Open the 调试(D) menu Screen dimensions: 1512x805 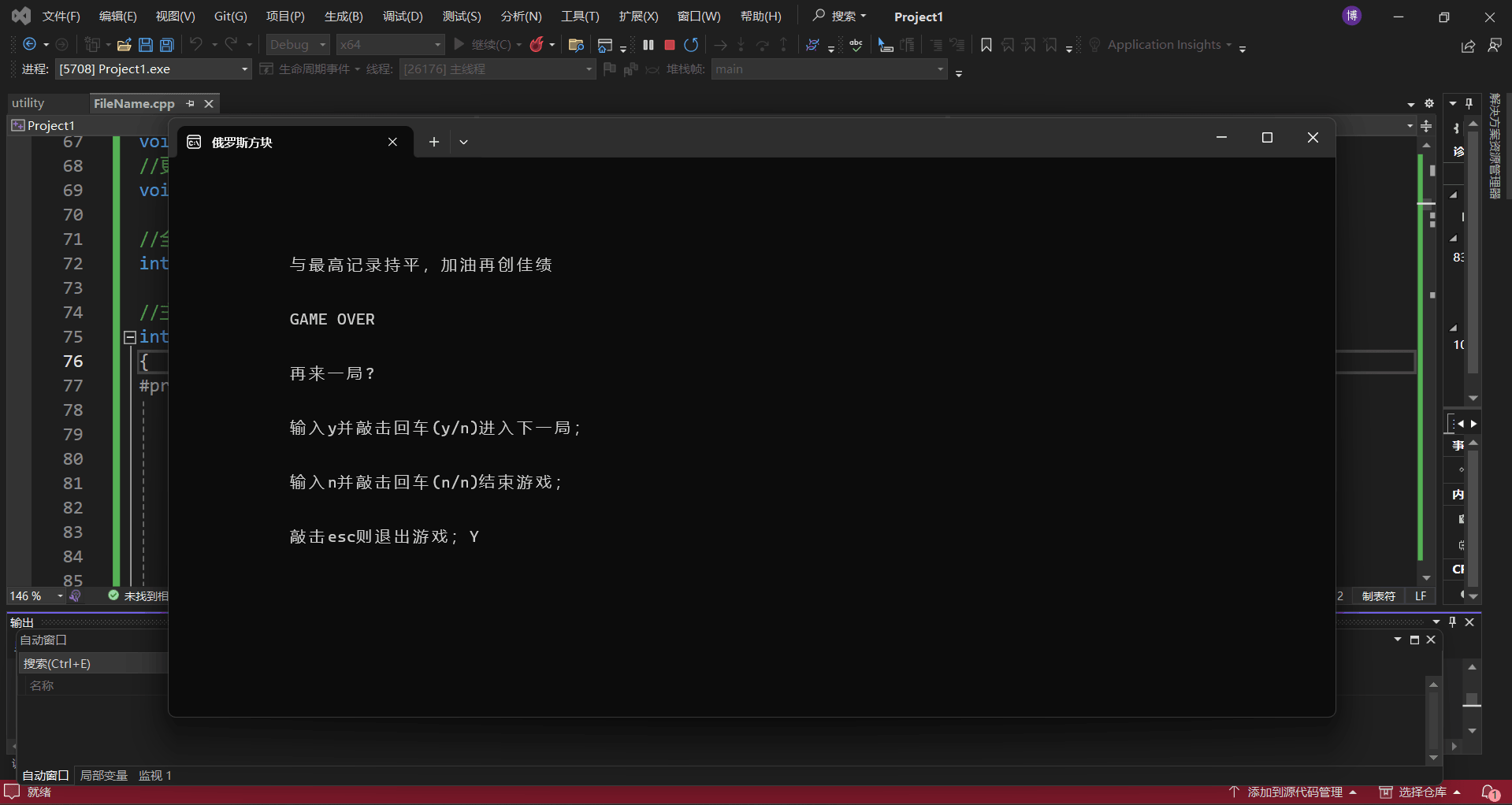pos(403,17)
